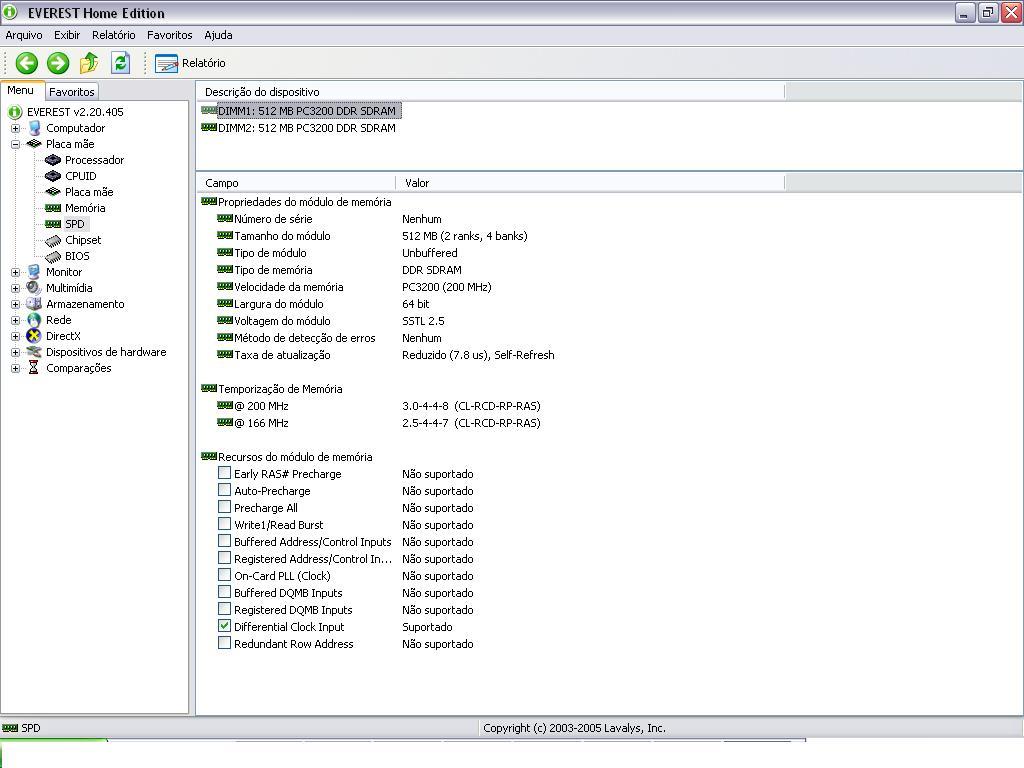Toggle the Auto-Precharge checkbox
The image size is (1024, 768).
[x=224, y=490]
